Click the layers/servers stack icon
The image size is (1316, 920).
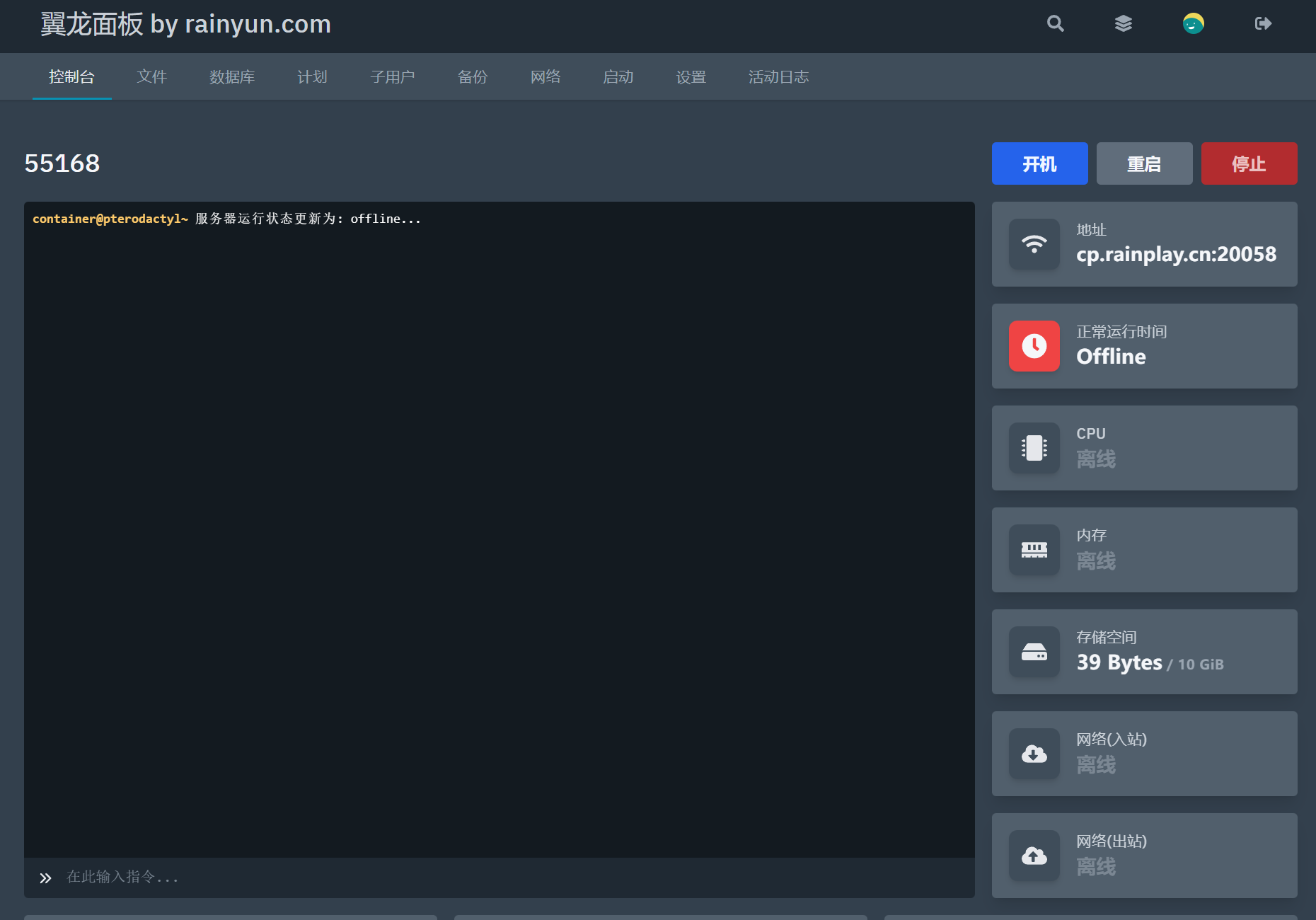[x=1124, y=23]
